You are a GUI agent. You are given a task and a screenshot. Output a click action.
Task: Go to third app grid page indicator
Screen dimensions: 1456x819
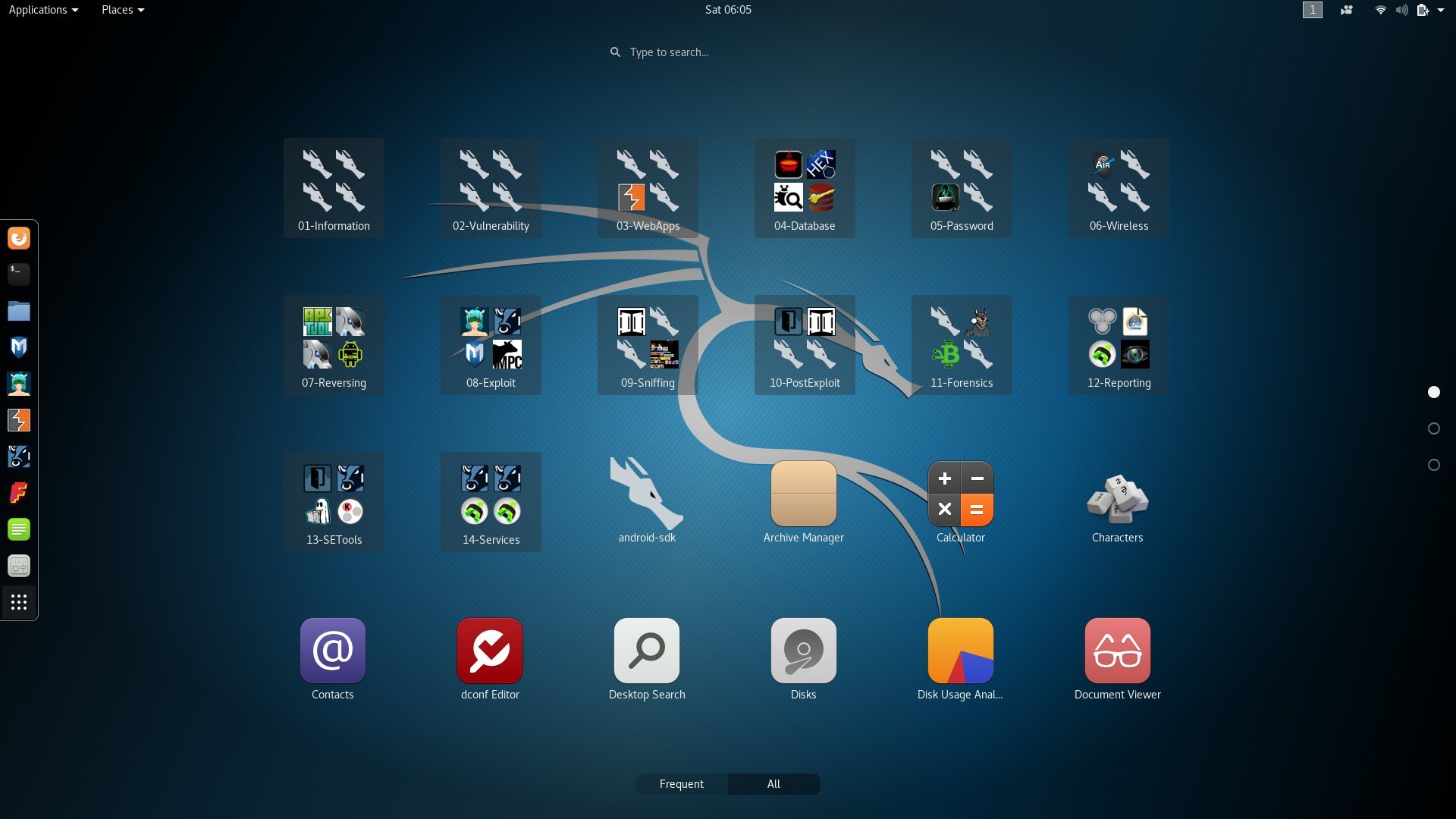tap(1433, 465)
